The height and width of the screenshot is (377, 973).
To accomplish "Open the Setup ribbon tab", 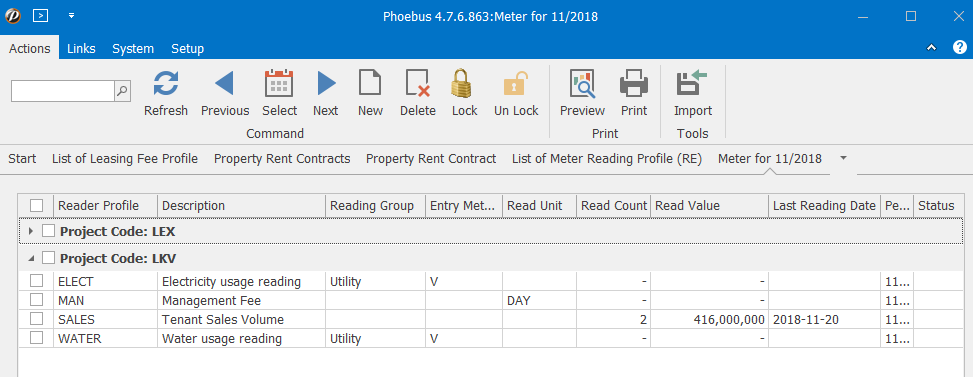I will click(187, 48).
